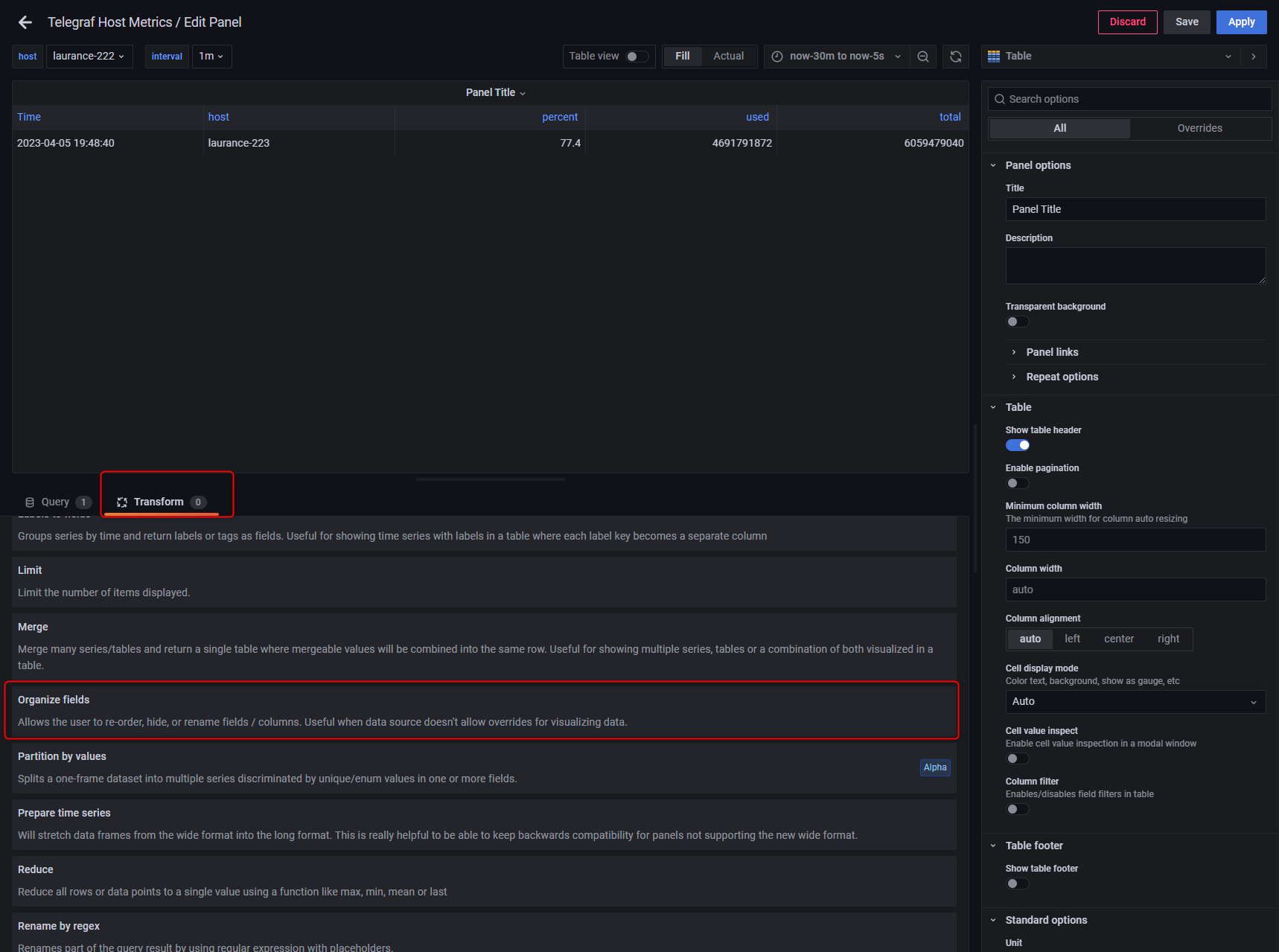Refresh the panel with refresh icon
Screen dimensions: 1279x952
pos(956,57)
